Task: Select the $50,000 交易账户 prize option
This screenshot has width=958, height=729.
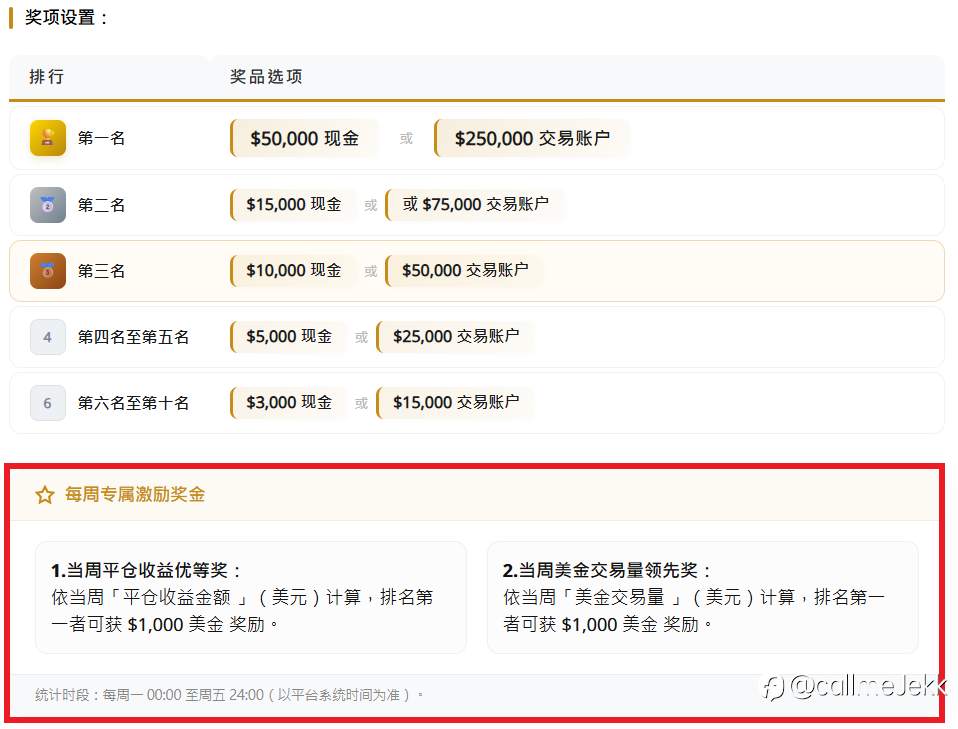Action: tap(464, 270)
